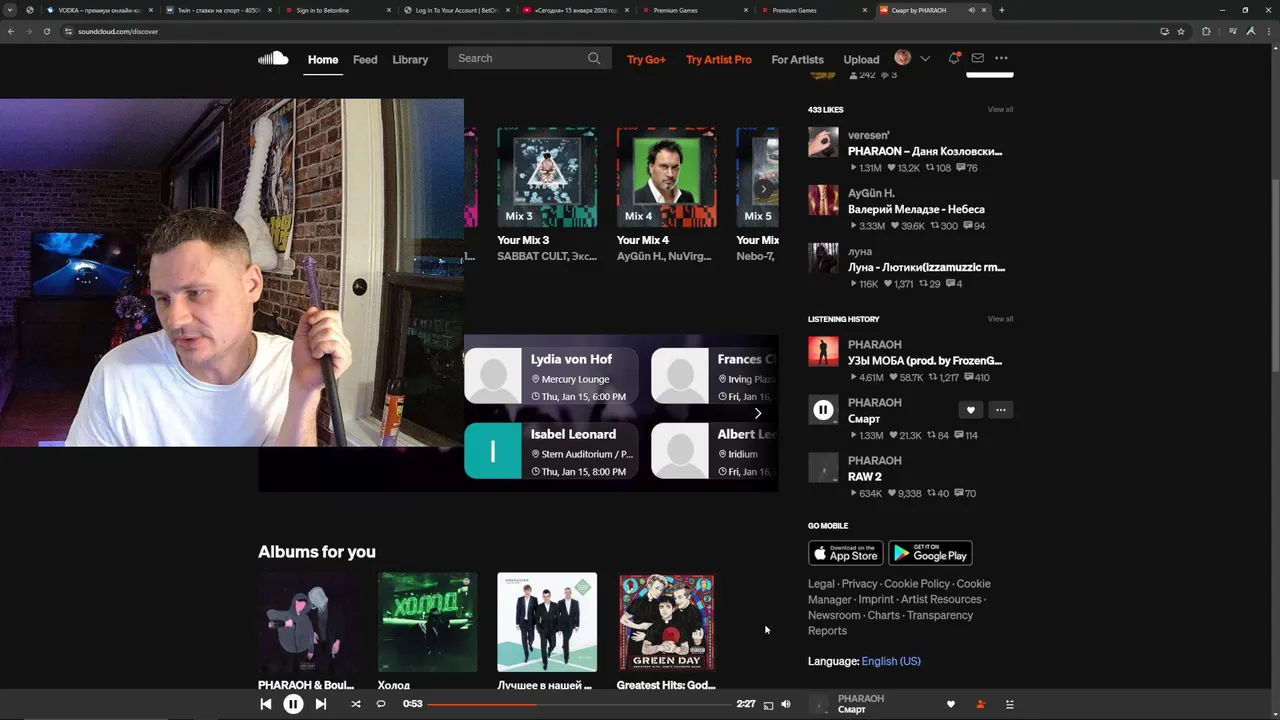Bookmark page with the star icon

(1181, 31)
